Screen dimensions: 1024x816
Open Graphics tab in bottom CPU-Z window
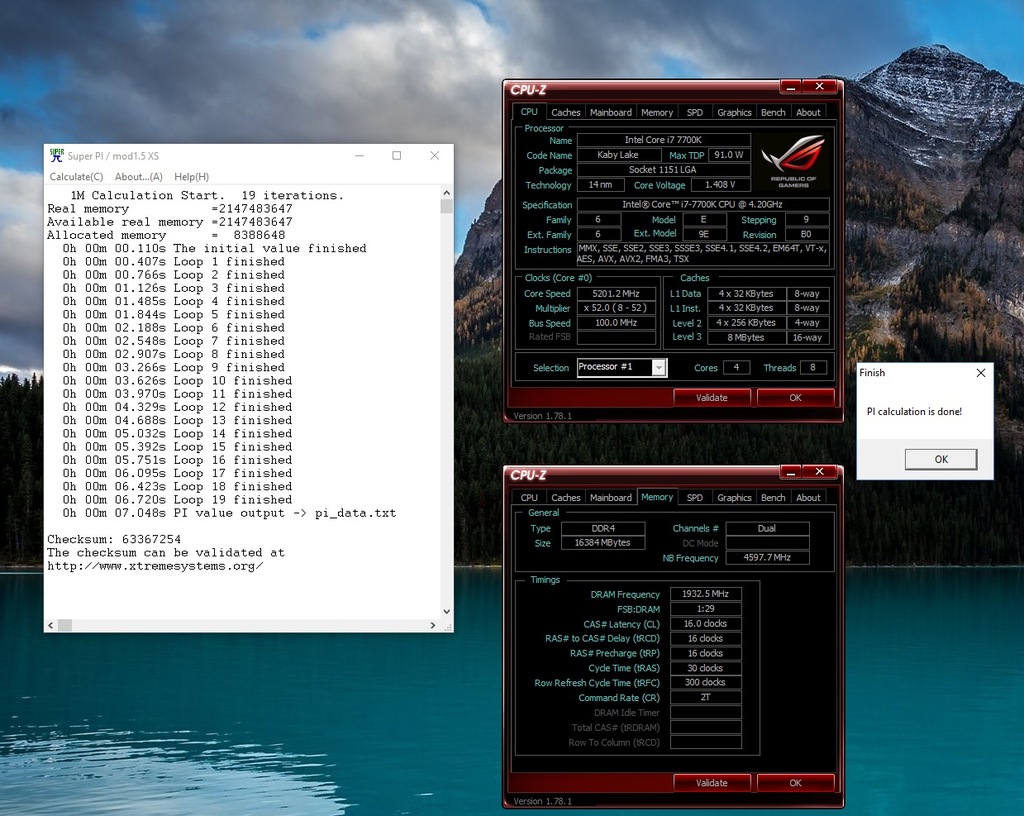(734, 497)
